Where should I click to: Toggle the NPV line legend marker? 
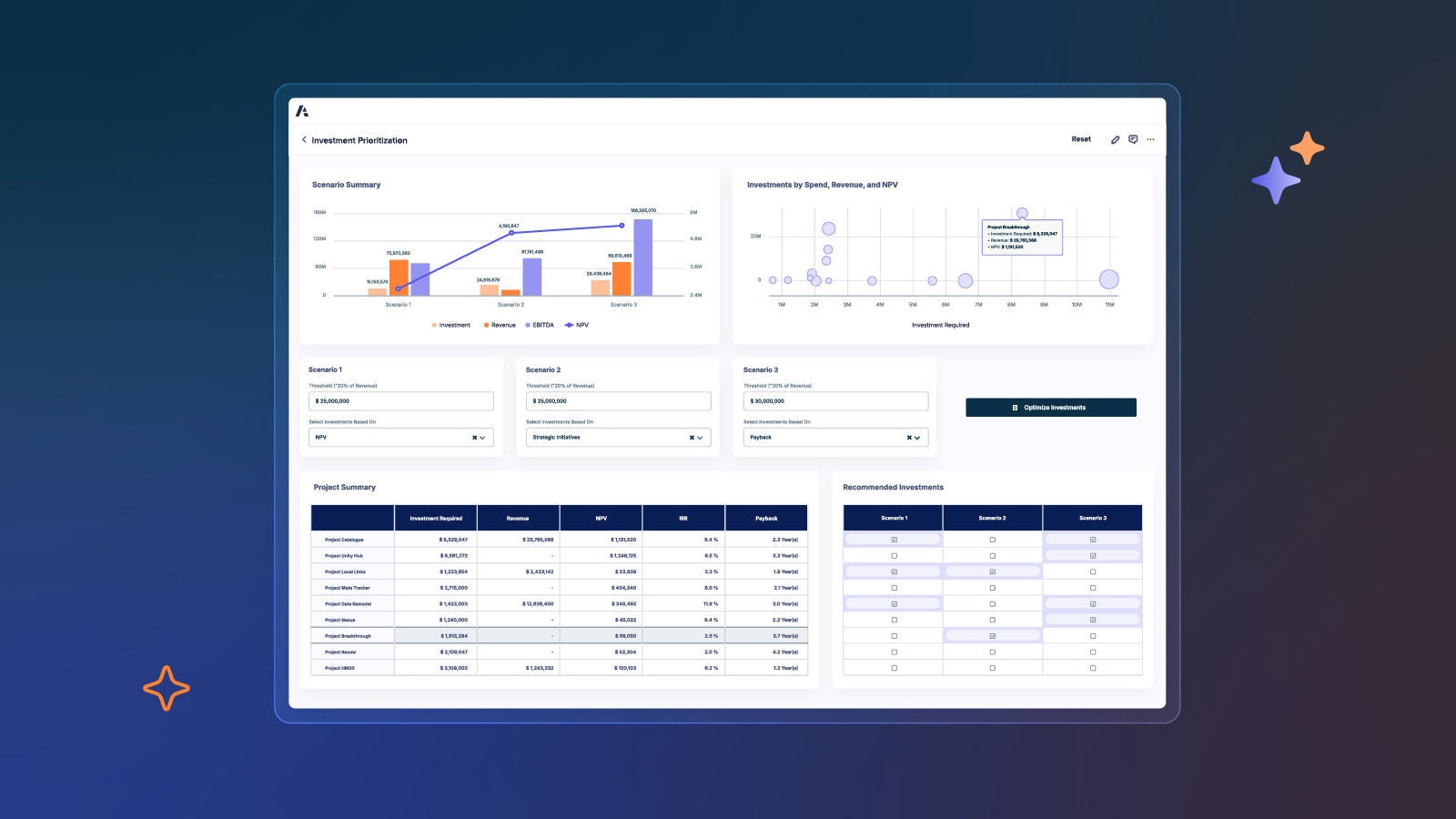(569, 325)
